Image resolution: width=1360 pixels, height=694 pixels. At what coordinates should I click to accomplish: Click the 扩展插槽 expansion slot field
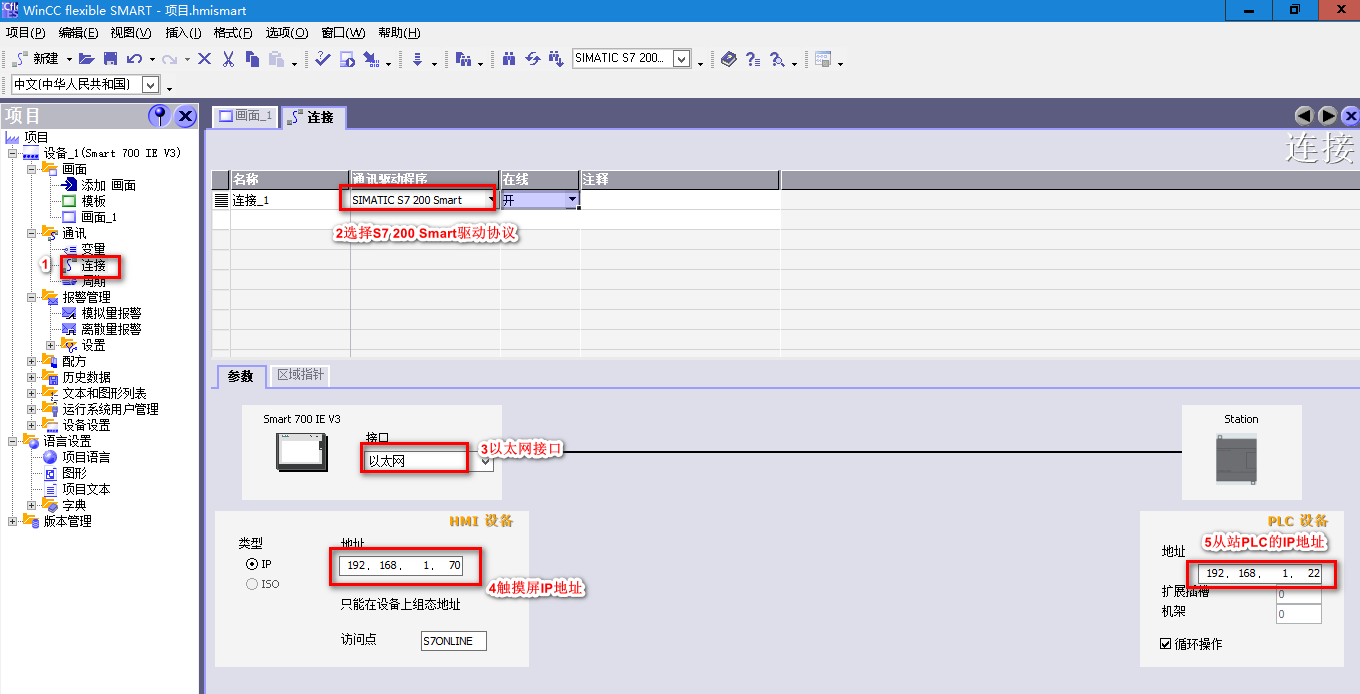pos(1299,594)
